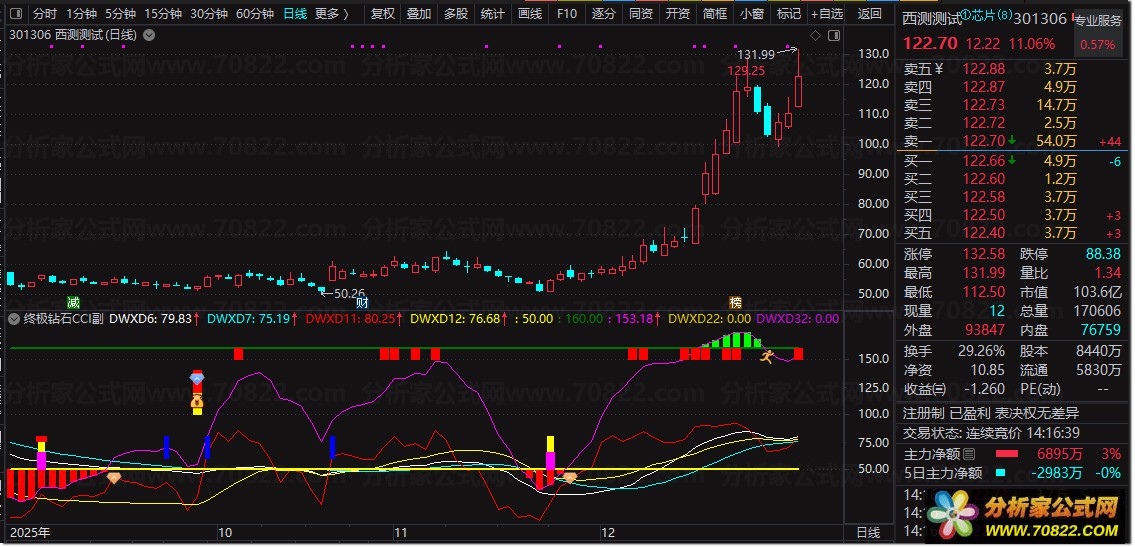This screenshot has height=547, width=1135.
Task: Click the 芯片 sector link
Action: tap(985, 17)
